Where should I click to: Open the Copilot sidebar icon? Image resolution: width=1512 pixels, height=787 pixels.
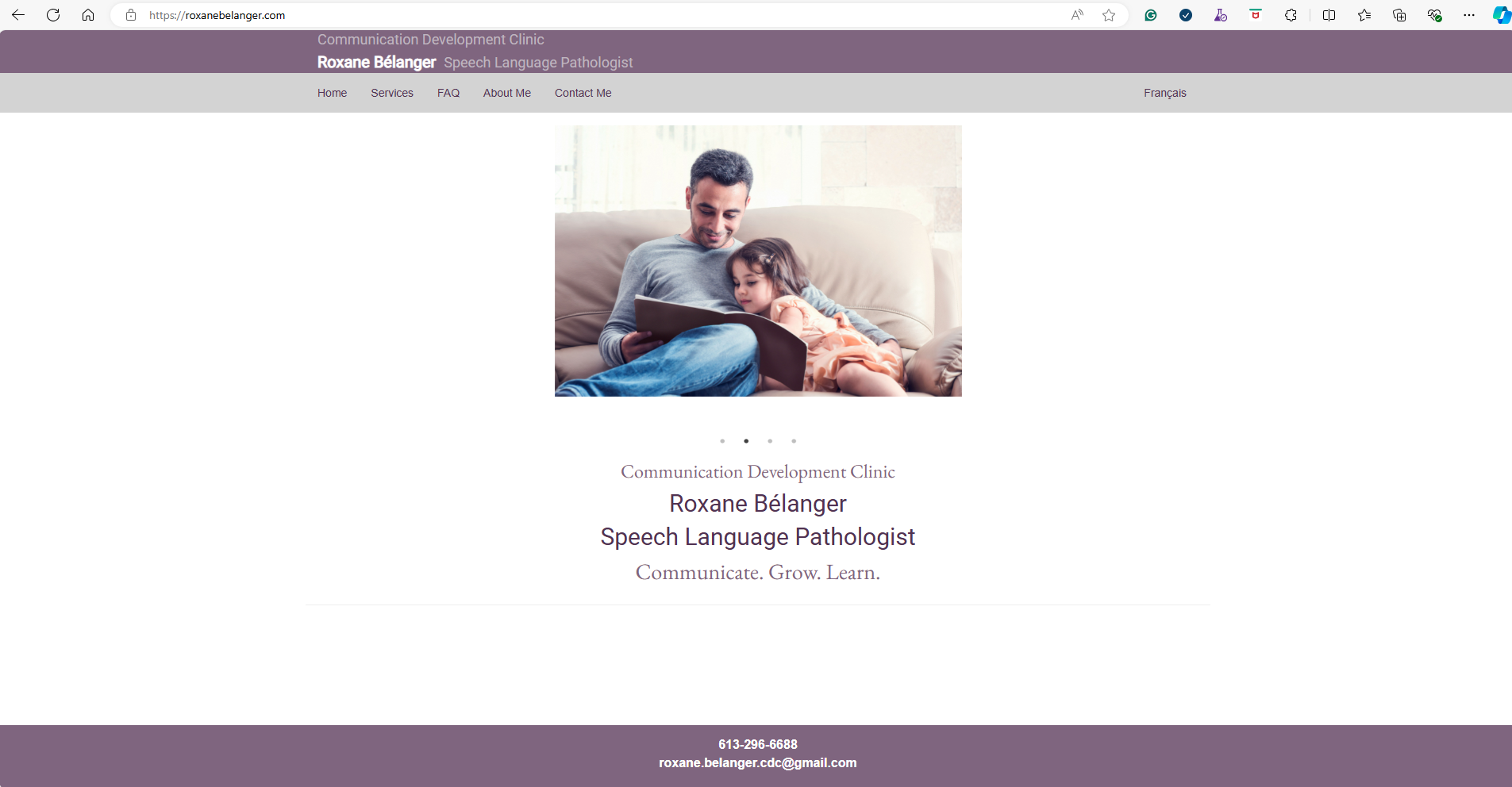coord(1502,15)
